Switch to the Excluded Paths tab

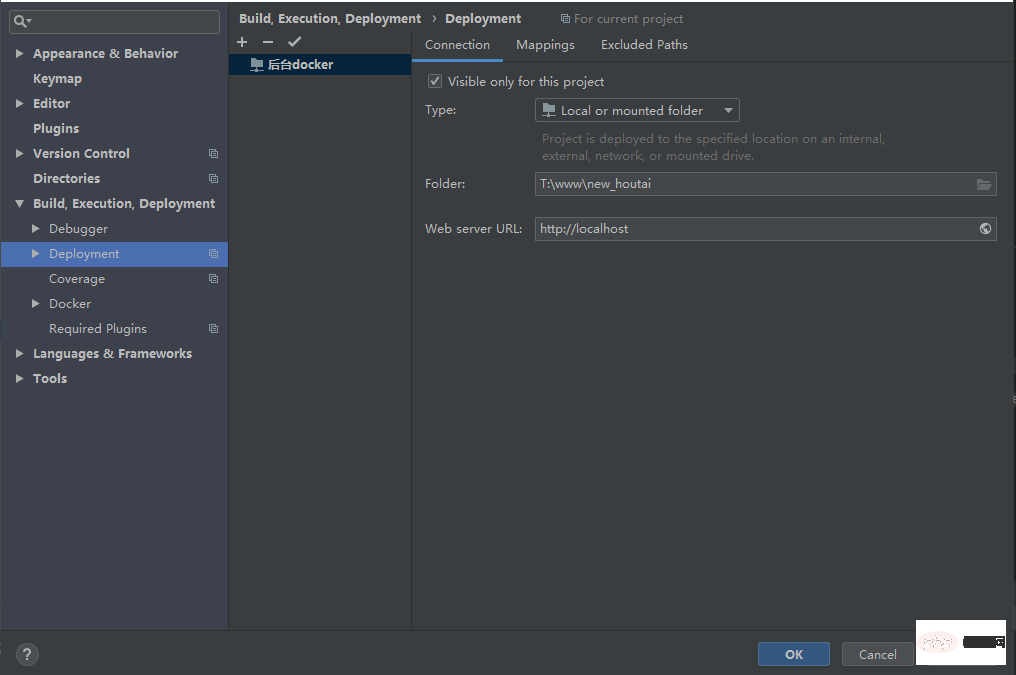pyautogui.click(x=644, y=45)
